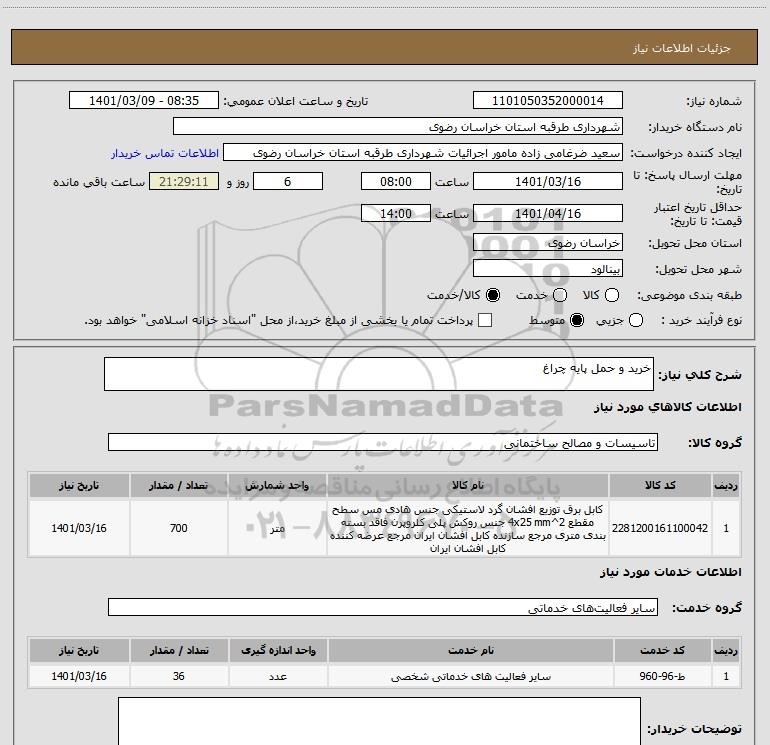Click the response deadline time 08:00 field
This screenshot has width=770, height=745.
click(x=396, y=181)
